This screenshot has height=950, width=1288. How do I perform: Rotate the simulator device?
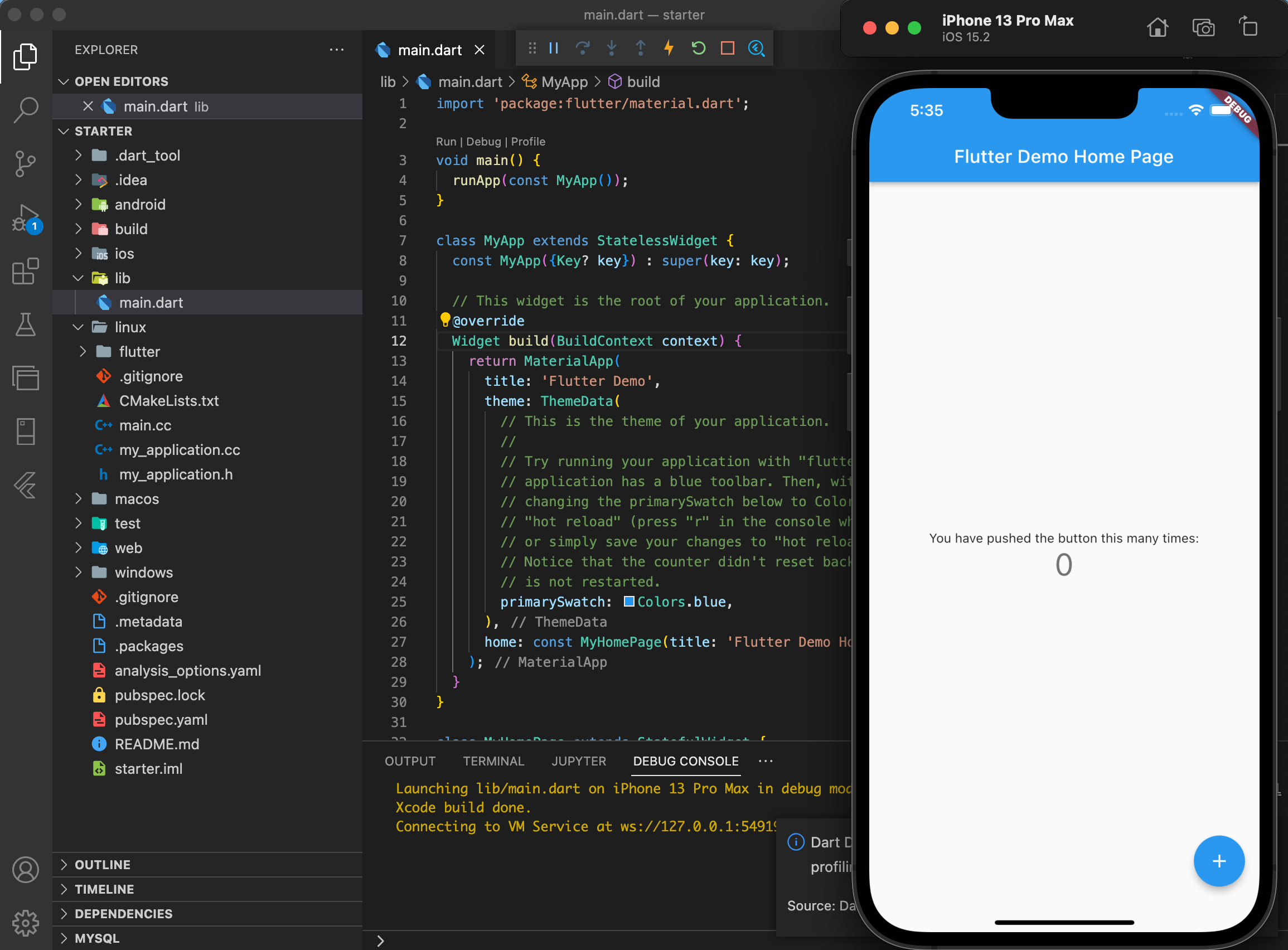1248,26
